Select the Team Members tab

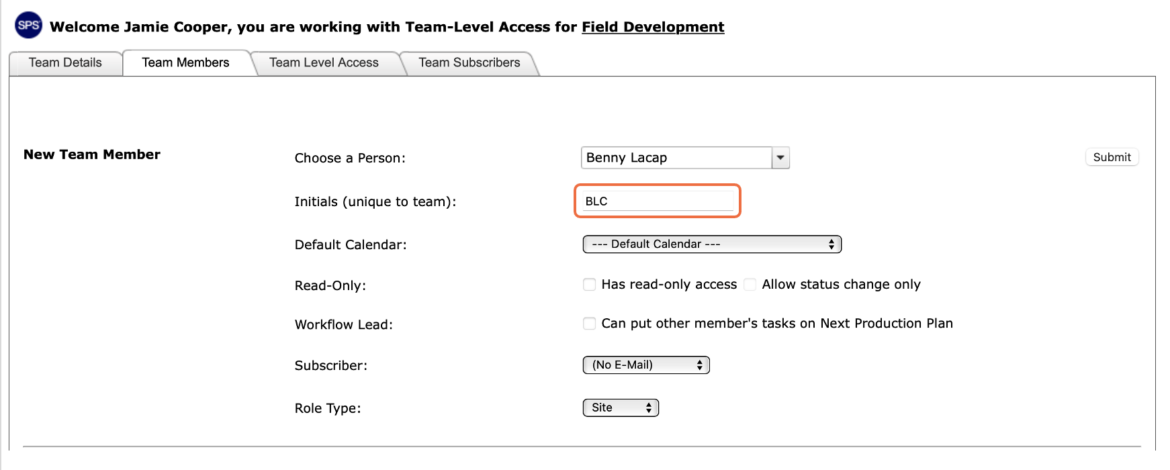point(186,63)
